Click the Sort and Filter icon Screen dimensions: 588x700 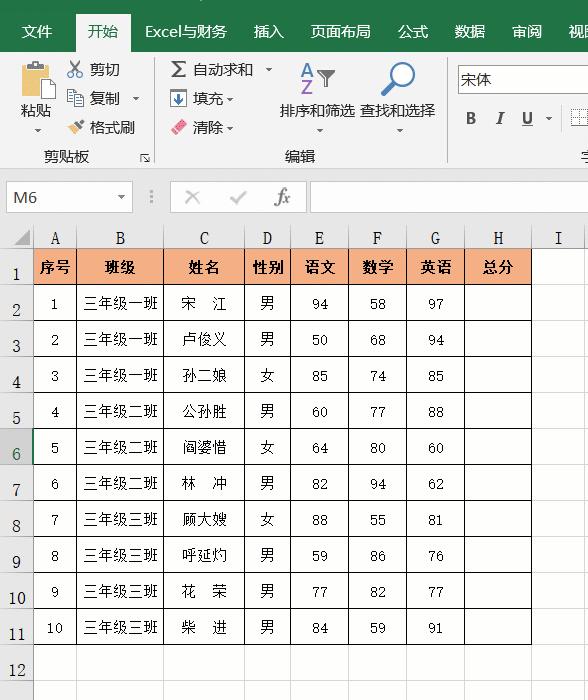point(317,79)
